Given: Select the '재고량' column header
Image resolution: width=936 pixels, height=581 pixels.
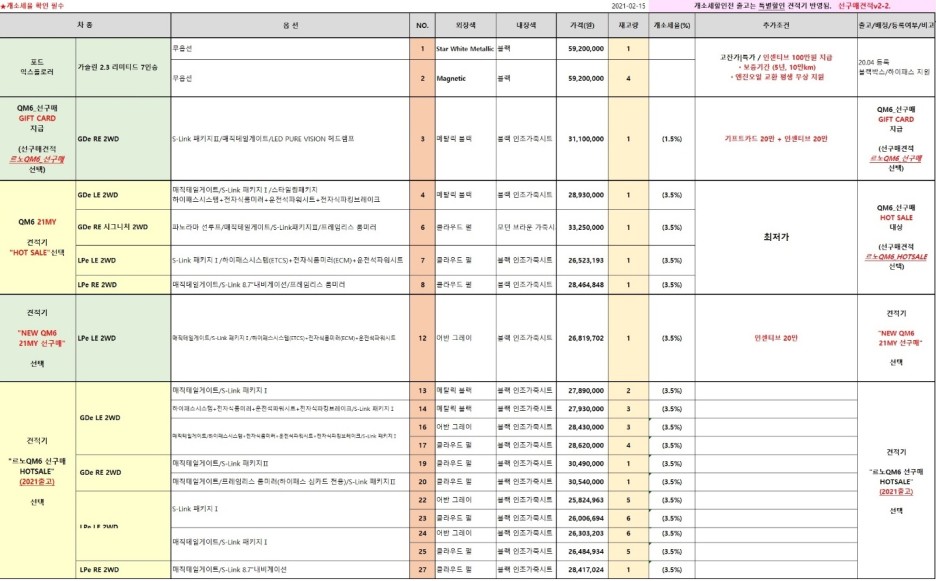Looking at the screenshot, I should [x=629, y=26].
